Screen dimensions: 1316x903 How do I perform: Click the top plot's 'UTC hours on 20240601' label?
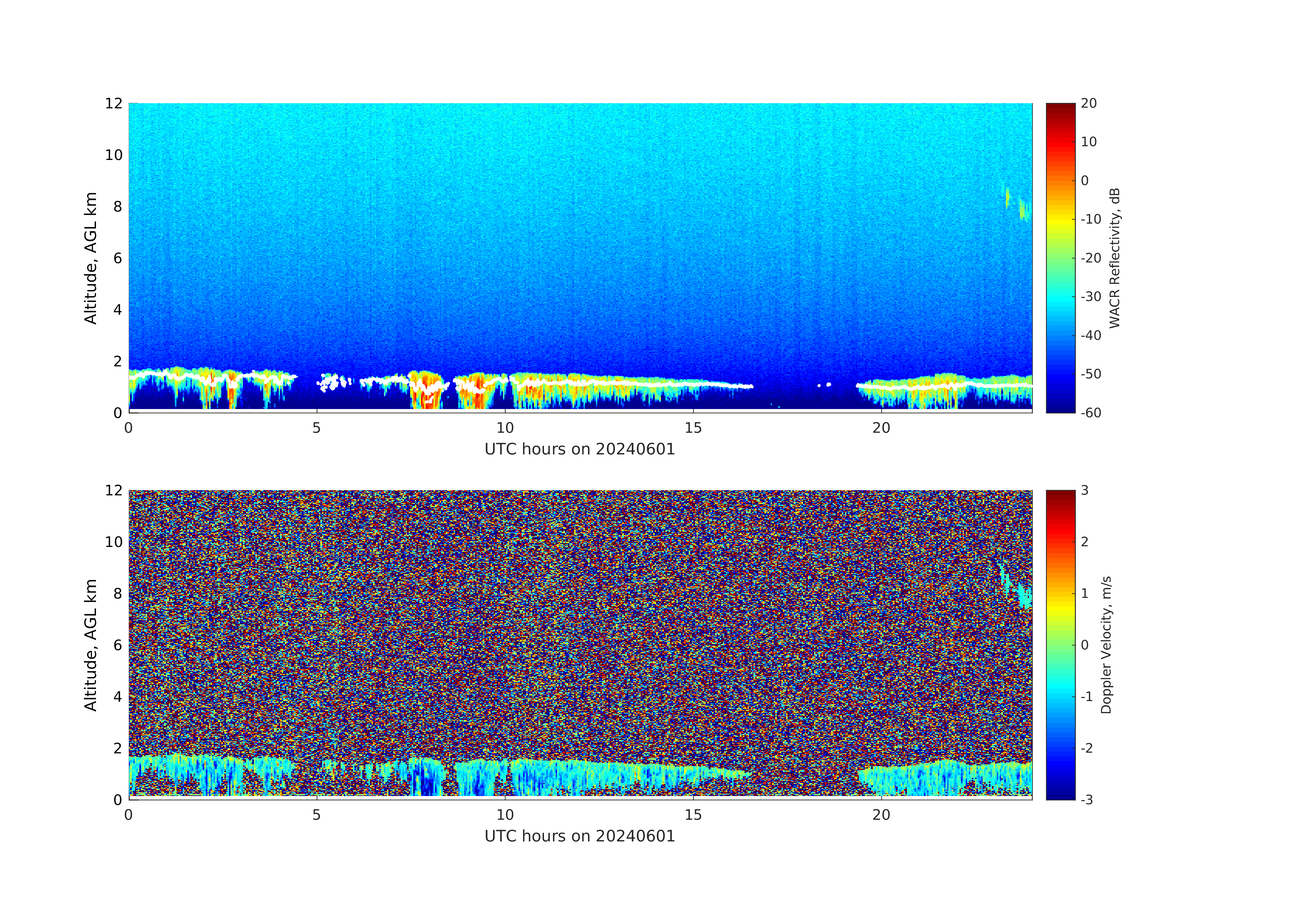[579, 449]
